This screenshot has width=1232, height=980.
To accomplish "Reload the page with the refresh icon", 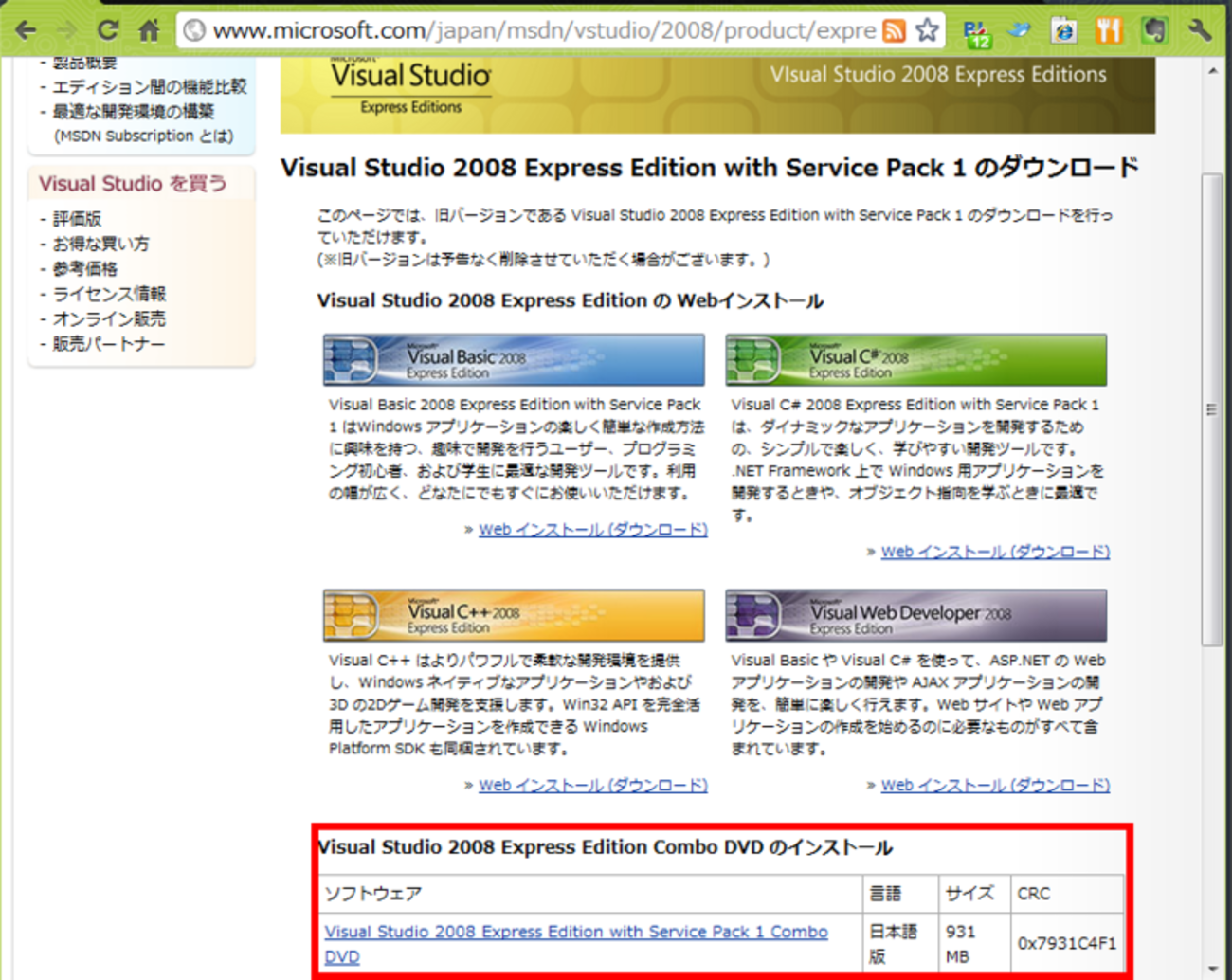I will [107, 30].
